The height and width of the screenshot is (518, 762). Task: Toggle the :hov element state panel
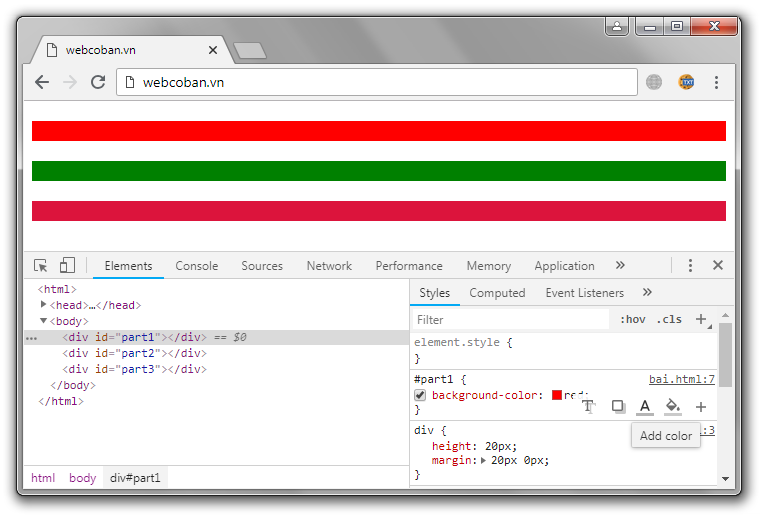click(632, 320)
